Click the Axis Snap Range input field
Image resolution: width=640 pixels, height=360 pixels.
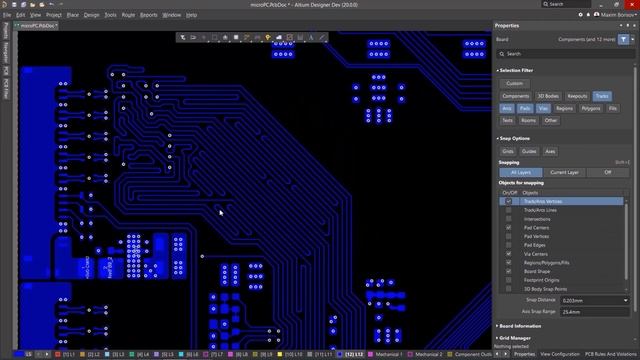coord(594,312)
